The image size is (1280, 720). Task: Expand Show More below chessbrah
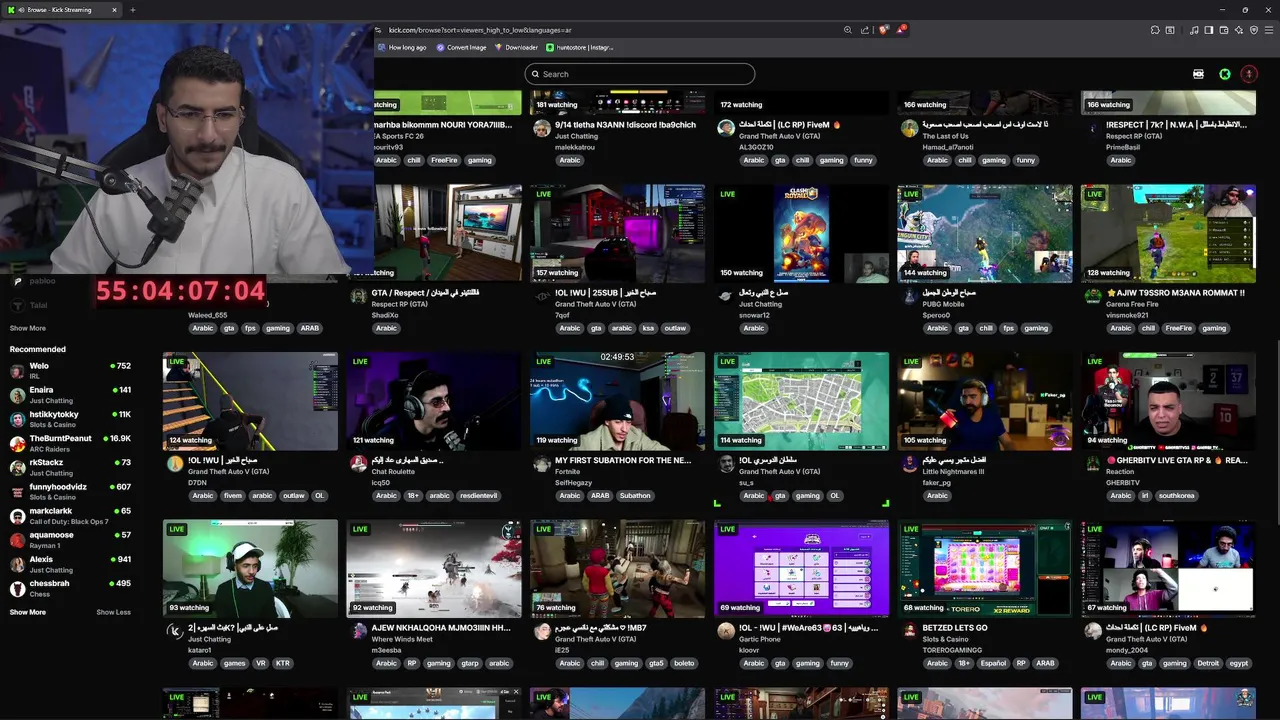click(27, 612)
